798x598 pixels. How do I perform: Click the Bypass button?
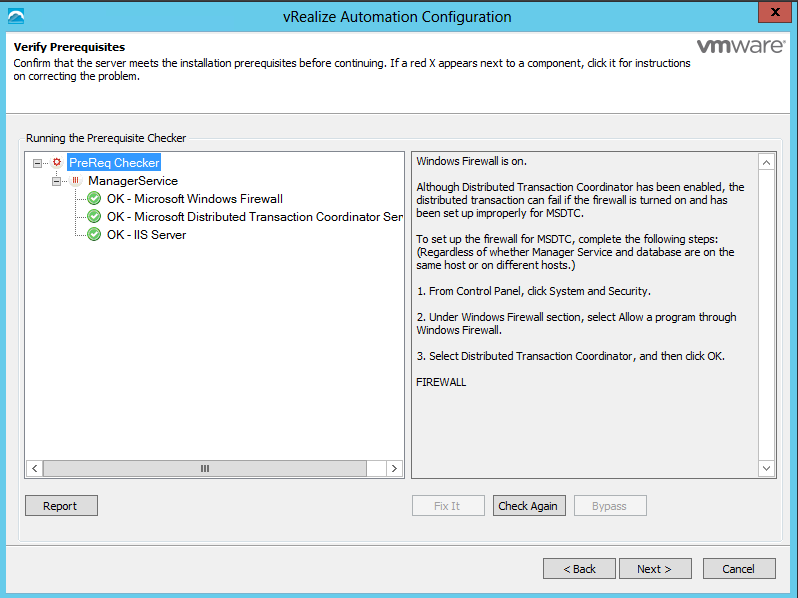(x=610, y=505)
